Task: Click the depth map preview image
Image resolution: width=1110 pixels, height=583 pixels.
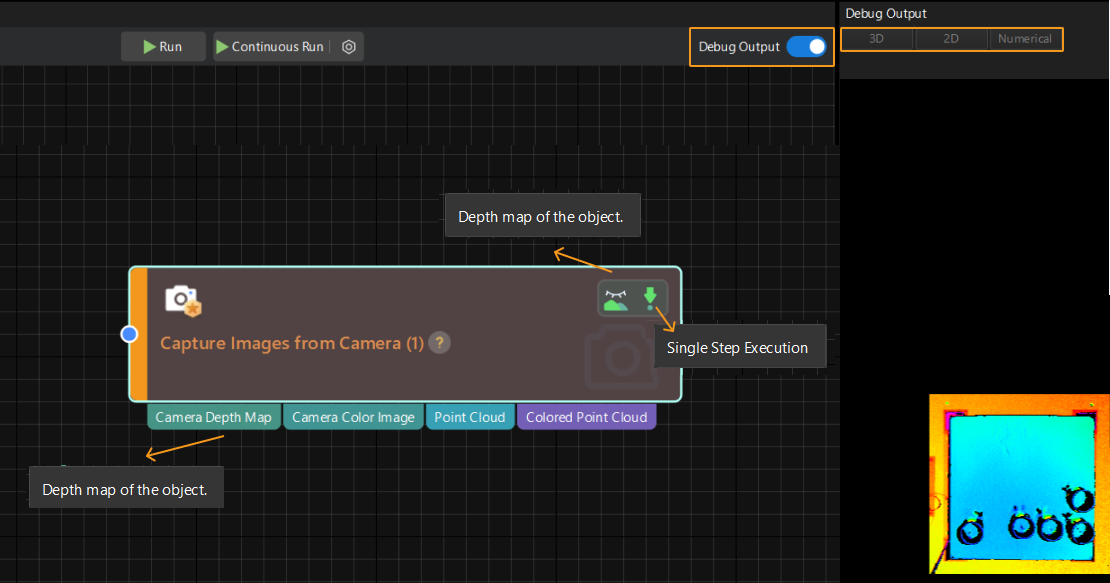Action: (x=1019, y=483)
